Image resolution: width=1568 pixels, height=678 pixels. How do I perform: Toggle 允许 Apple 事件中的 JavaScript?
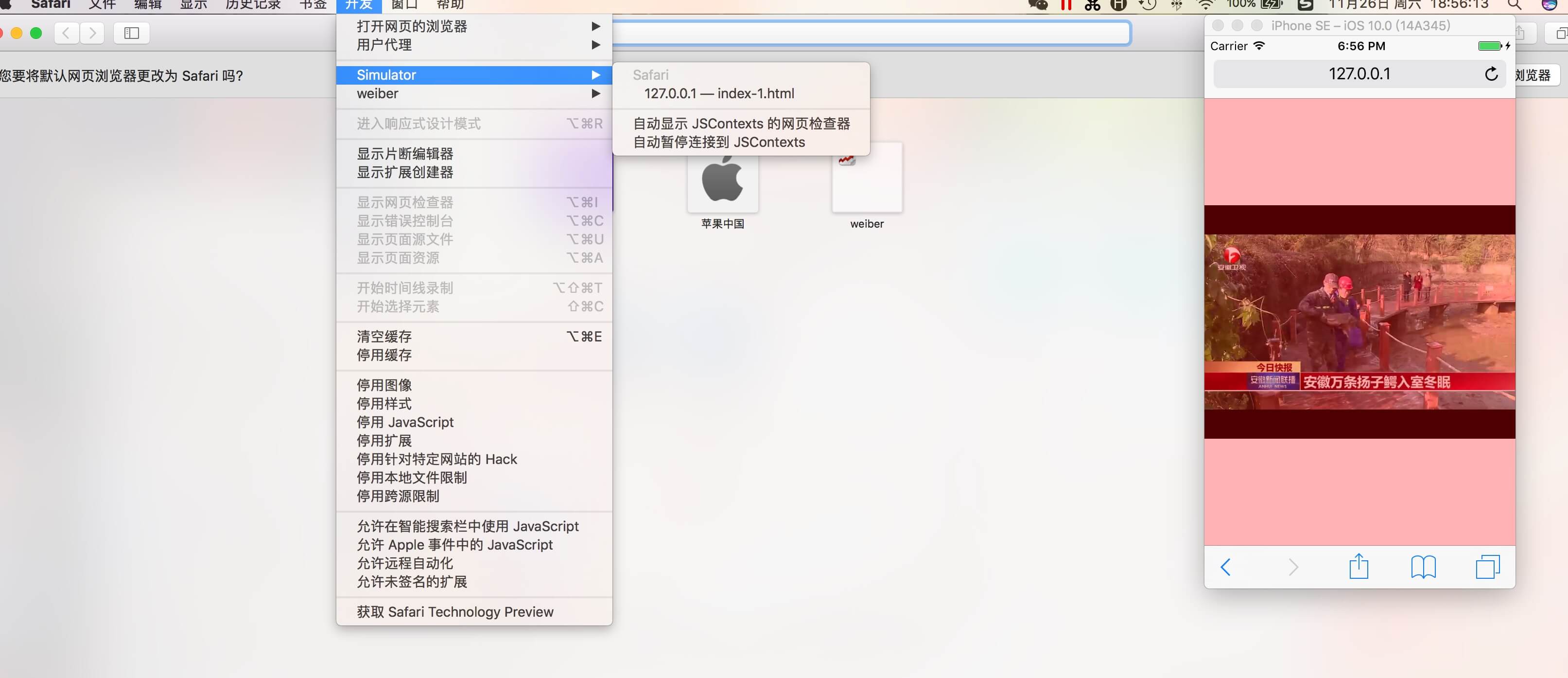coord(474,545)
